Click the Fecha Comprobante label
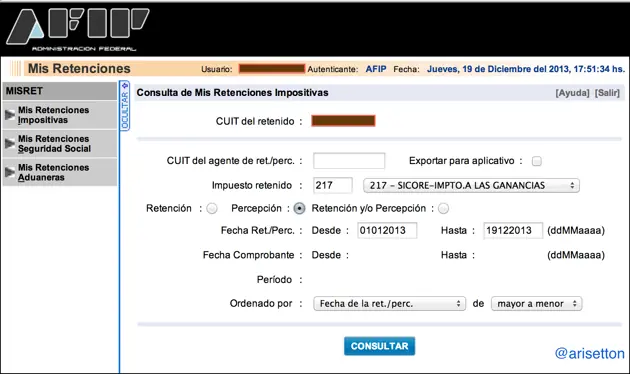Image resolution: width=630 pixels, height=374 pixels. (x=248, y=255)
